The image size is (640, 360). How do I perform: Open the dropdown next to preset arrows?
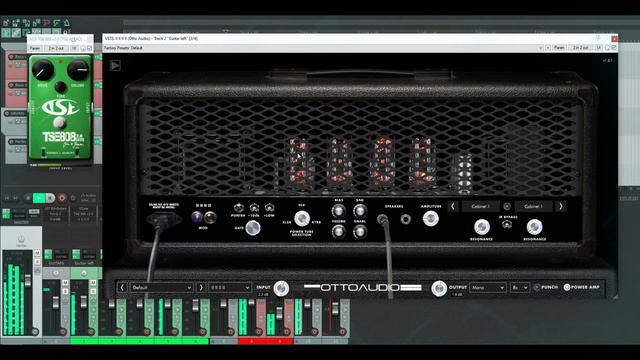230,287
